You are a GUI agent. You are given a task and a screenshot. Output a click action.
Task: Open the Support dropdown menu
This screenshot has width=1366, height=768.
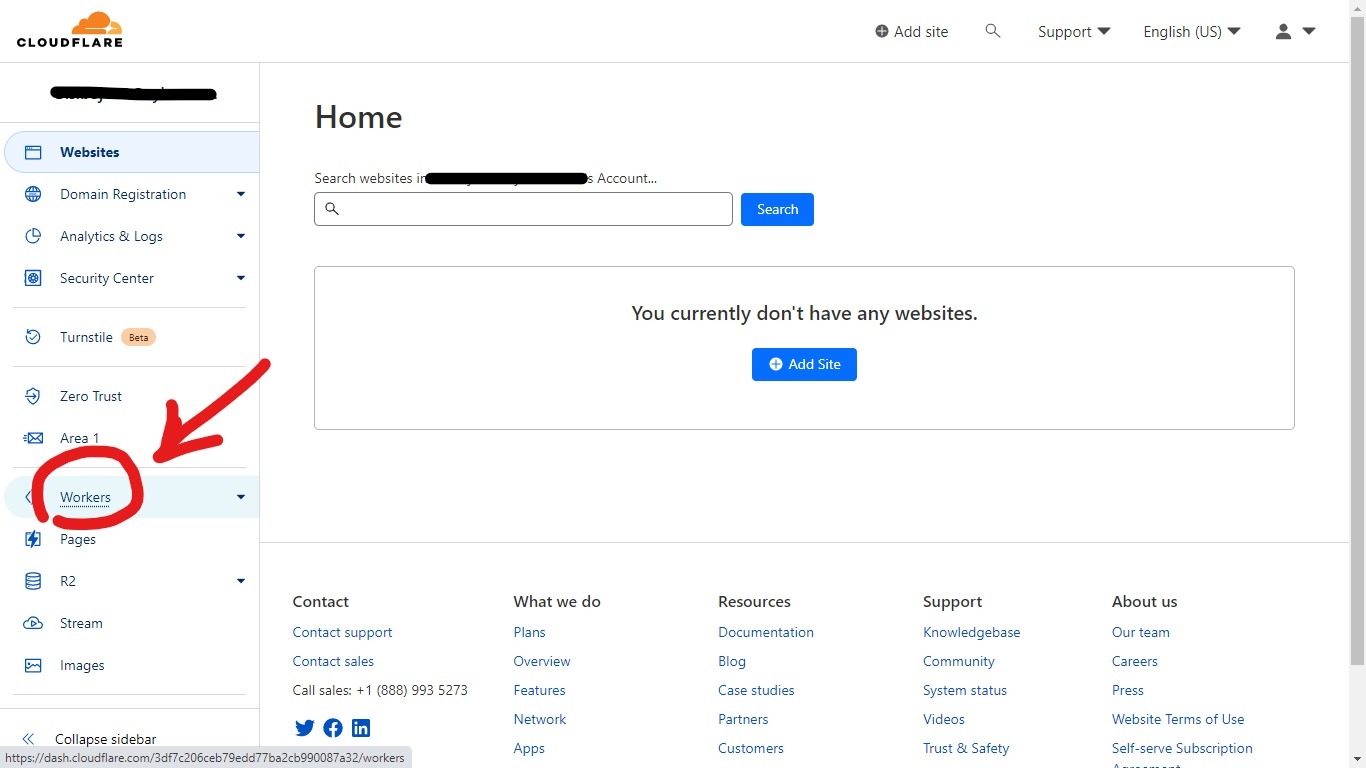point(1074,31)
